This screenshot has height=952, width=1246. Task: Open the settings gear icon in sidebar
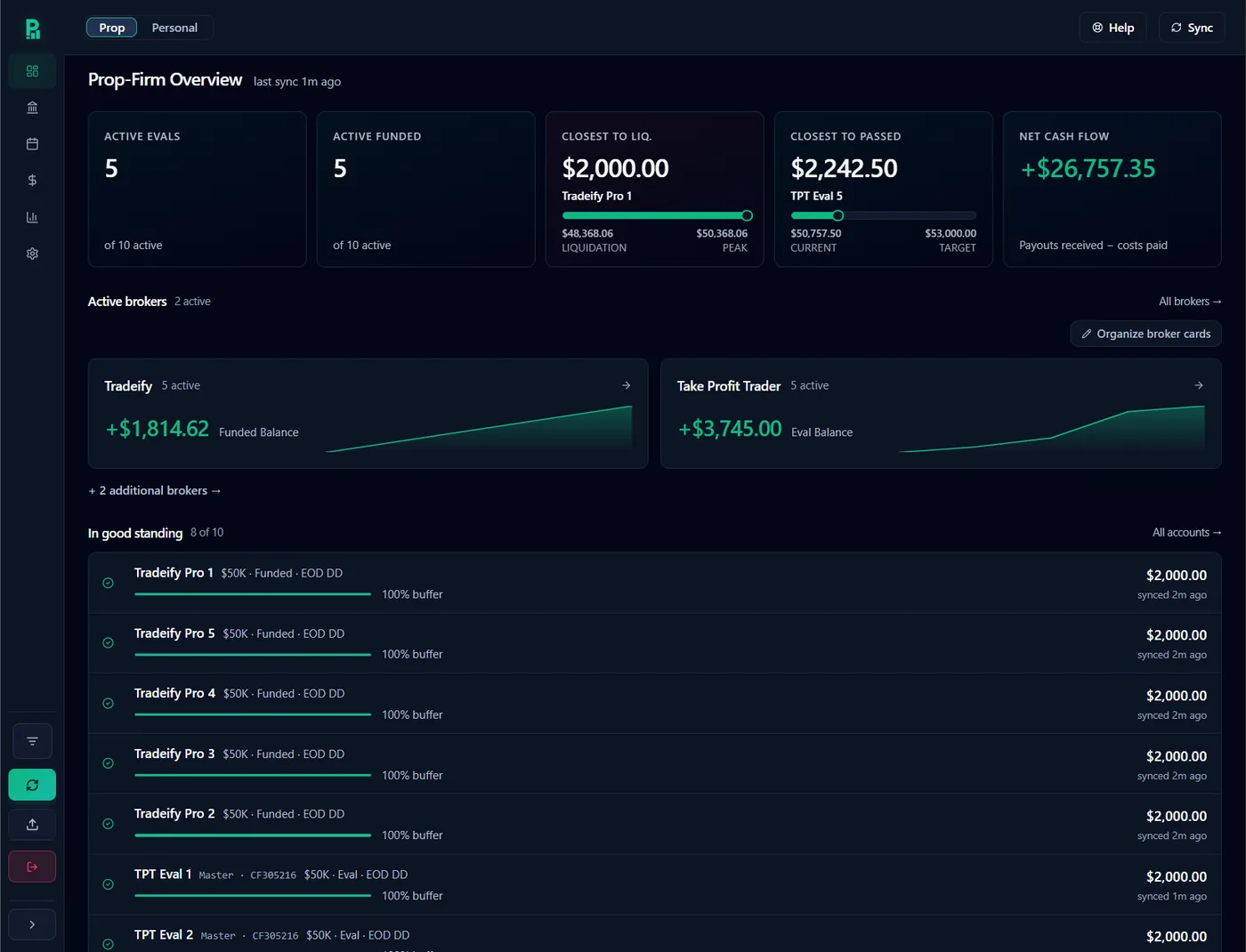tap(32, 254)
